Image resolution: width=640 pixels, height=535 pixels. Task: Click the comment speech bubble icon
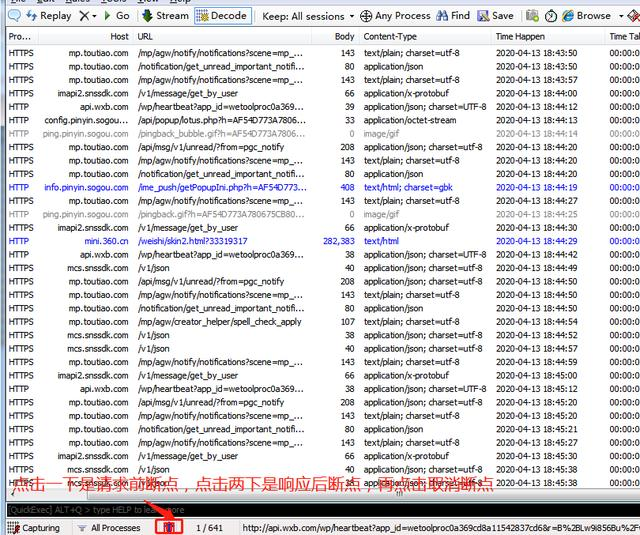point(14,16)
